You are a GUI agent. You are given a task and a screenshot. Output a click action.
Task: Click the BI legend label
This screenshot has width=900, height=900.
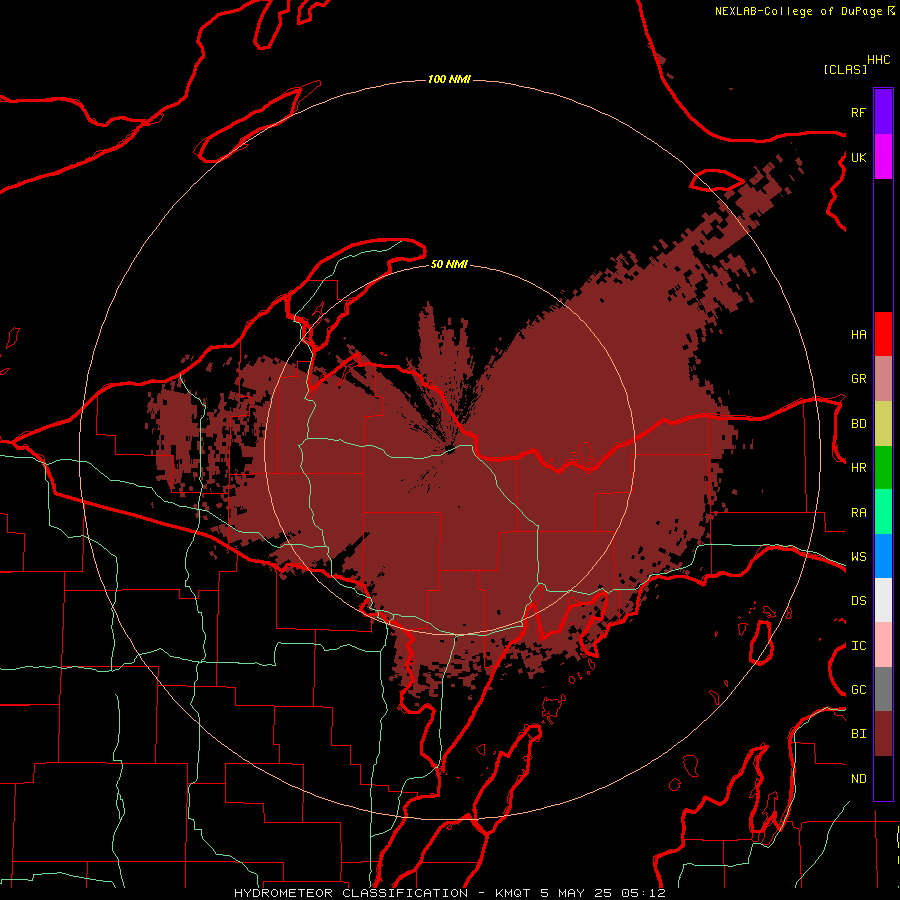(859, 734)
